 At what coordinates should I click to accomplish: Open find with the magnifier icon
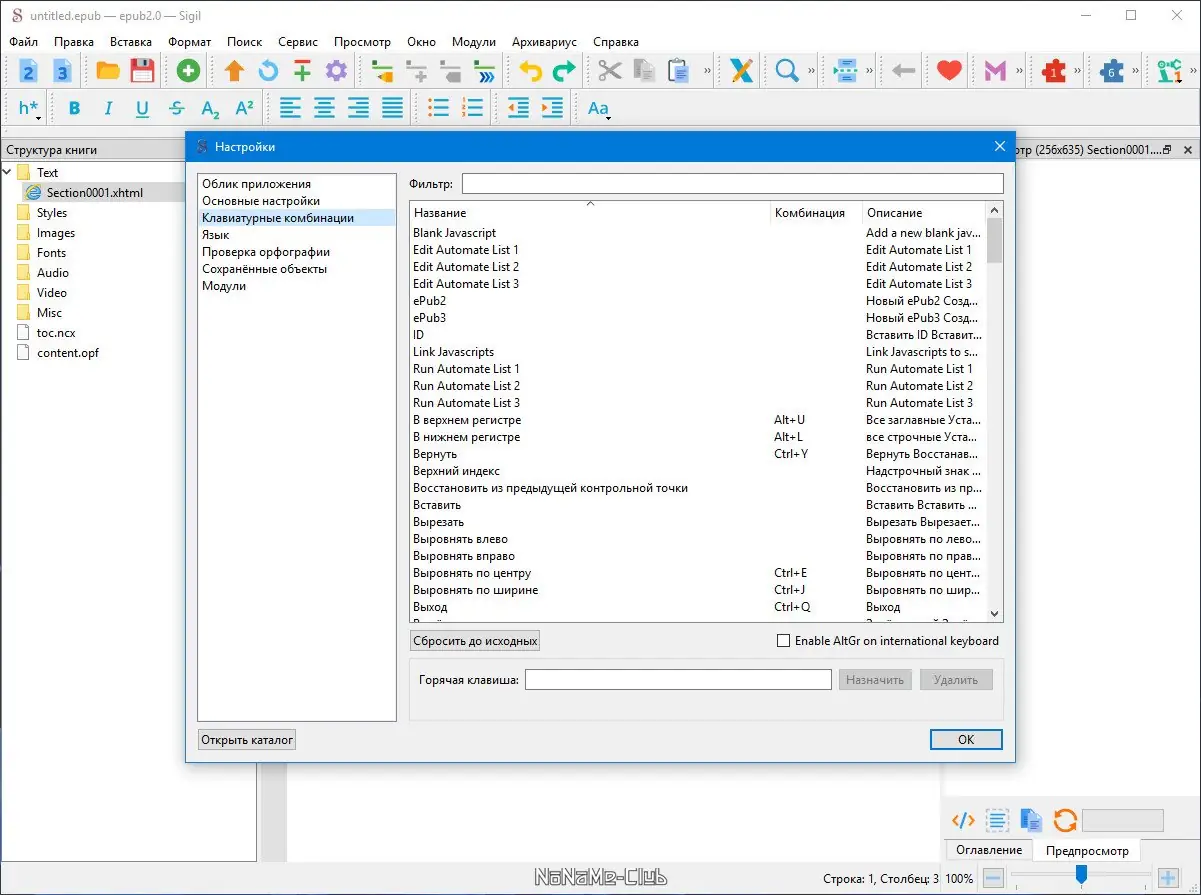[787, 71]
